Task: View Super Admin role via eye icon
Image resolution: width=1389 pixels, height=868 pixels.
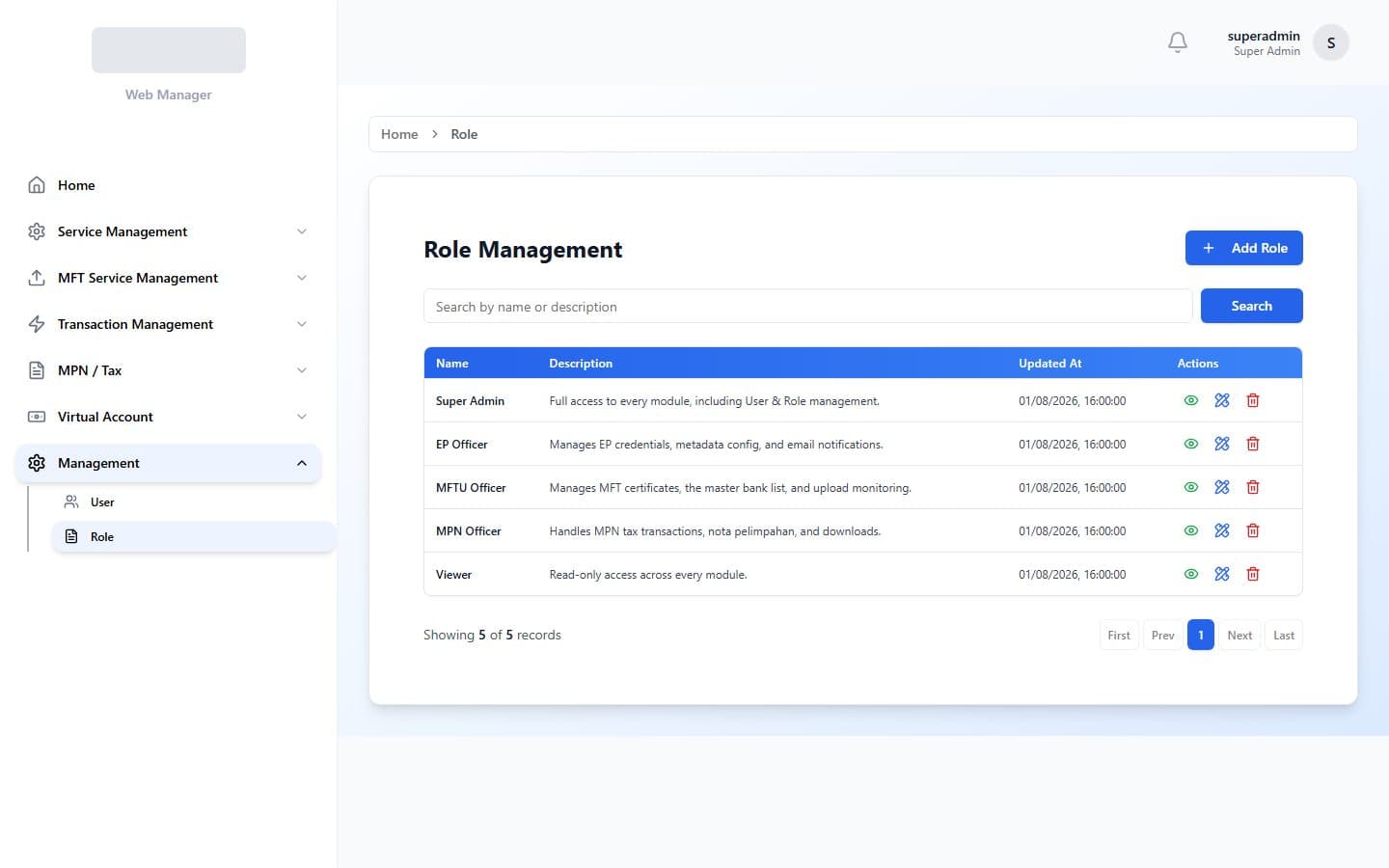Action: [x=1191, y=400]
